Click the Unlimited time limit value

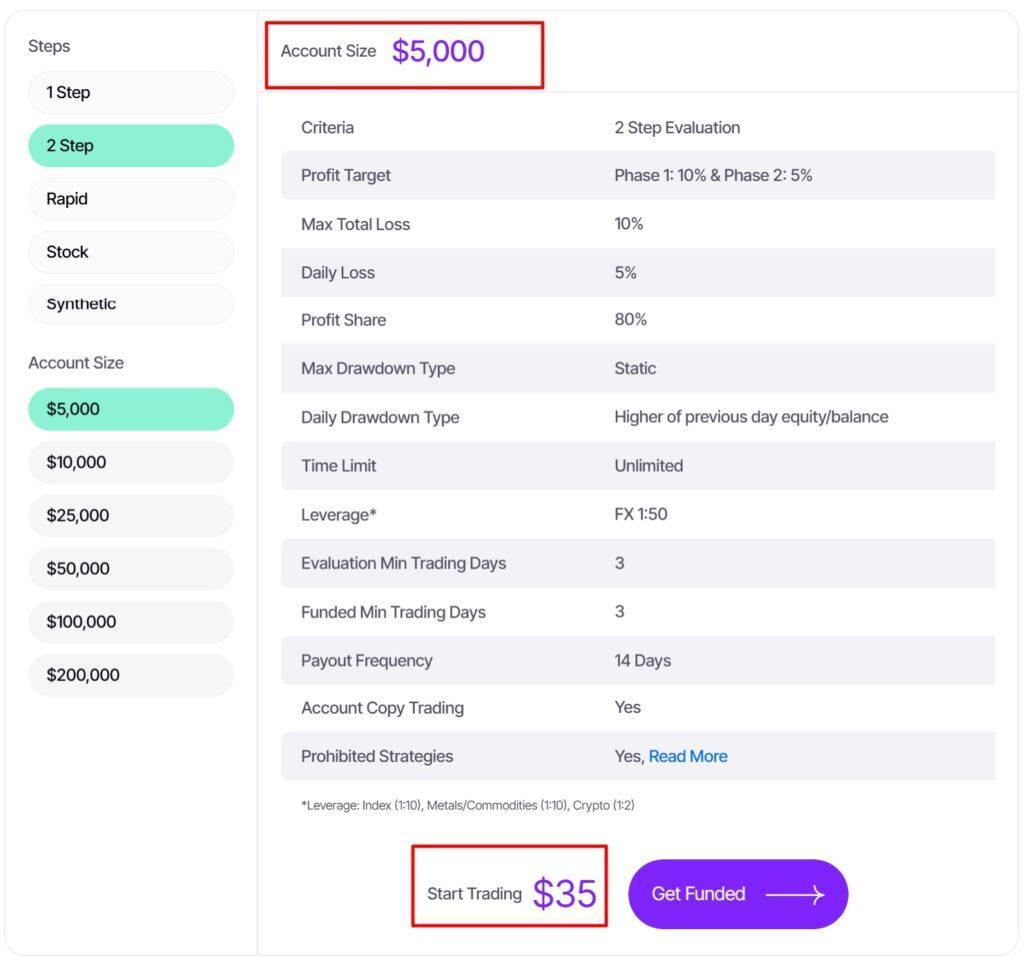click(648, 466)
